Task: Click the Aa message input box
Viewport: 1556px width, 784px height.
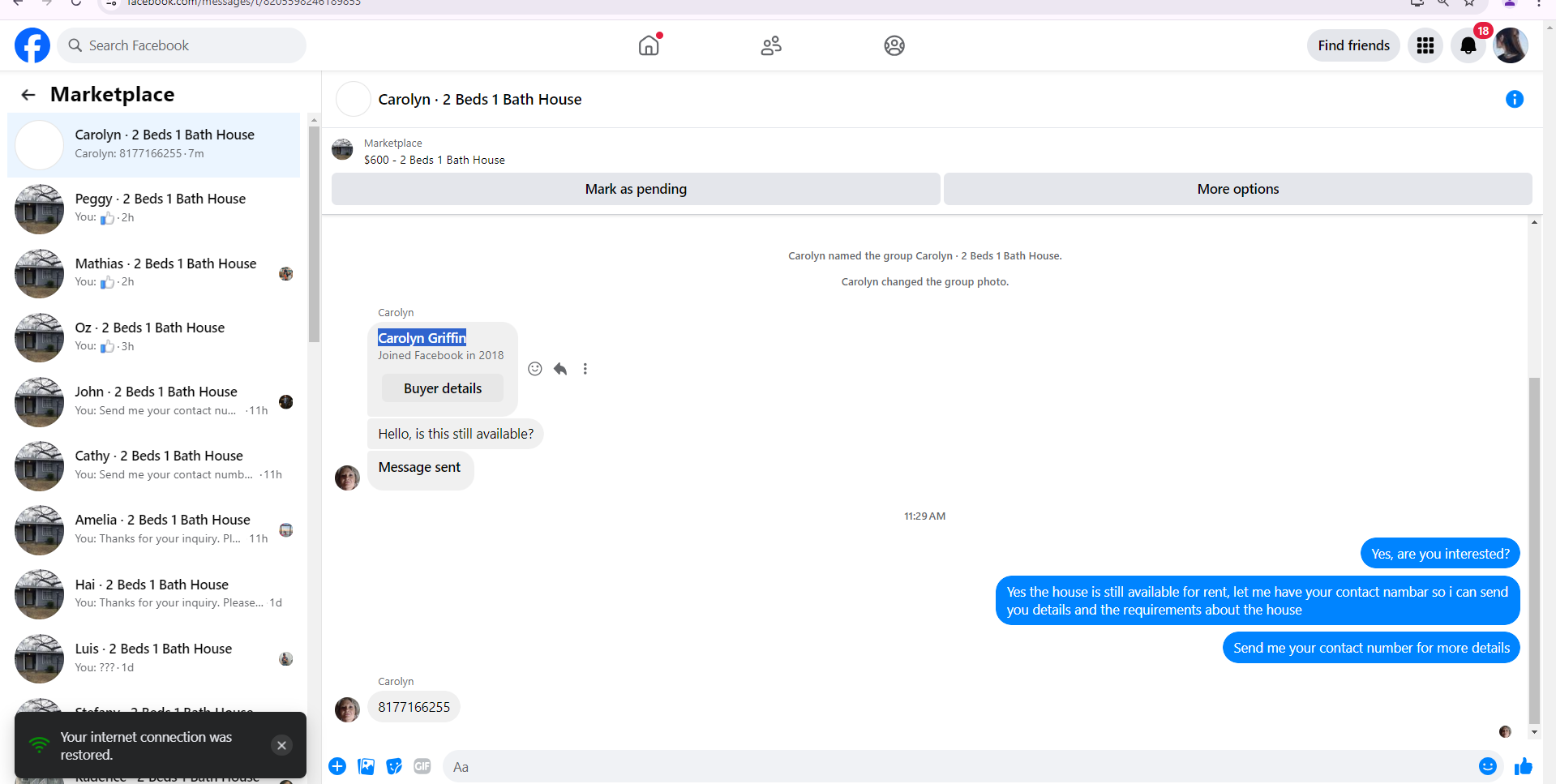Action: [957, 766]
